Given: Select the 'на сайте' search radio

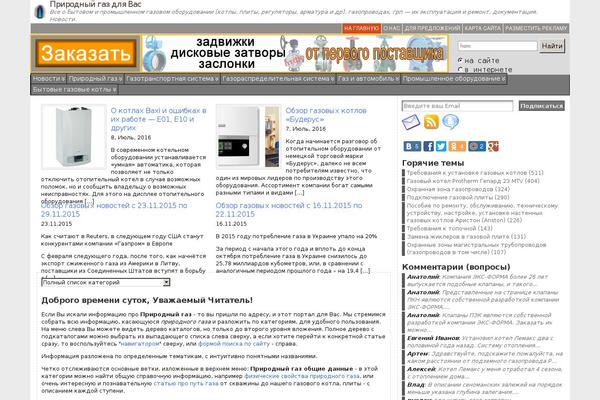Looking at the screenshot, I should (x=460, y=60).
